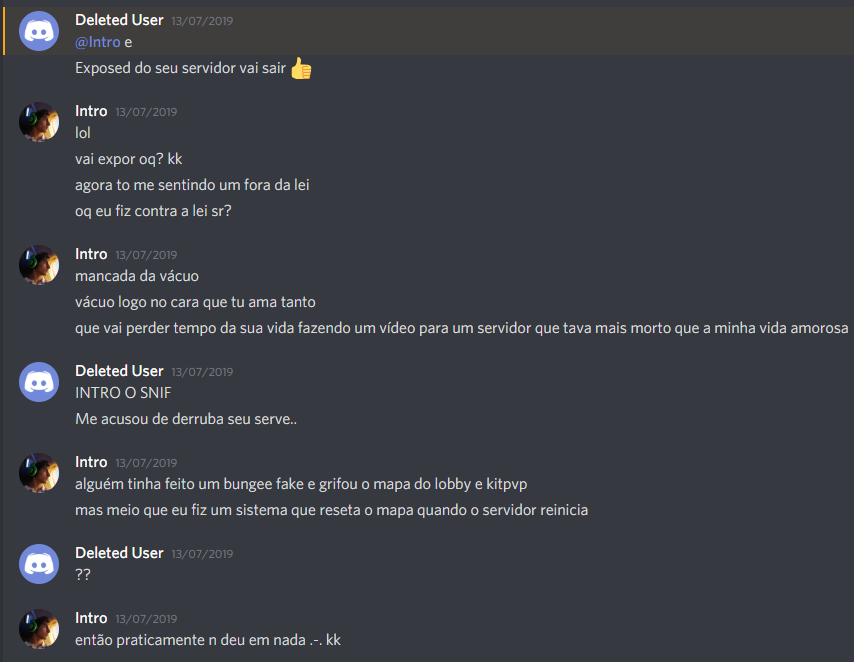
Task: Click Intro's avatar beside 'mancada da vácuo'
Action: [39, 265]
